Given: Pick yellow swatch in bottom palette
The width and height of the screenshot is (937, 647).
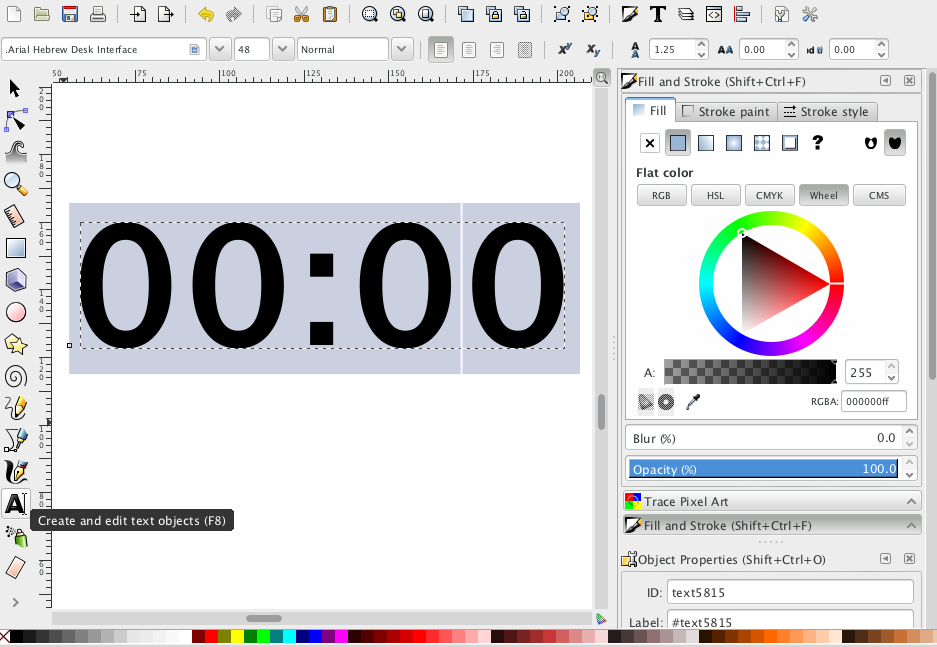Looking at the screenshot, I should (x=237, y=637).
